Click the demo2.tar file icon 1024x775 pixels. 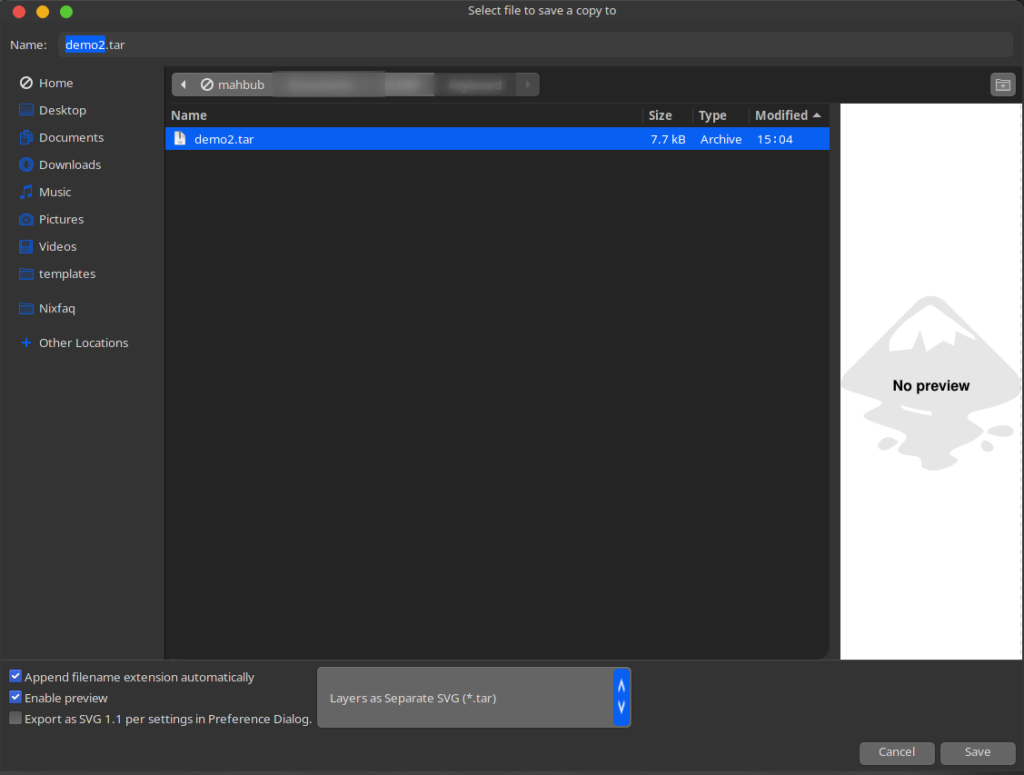(179, 138)
